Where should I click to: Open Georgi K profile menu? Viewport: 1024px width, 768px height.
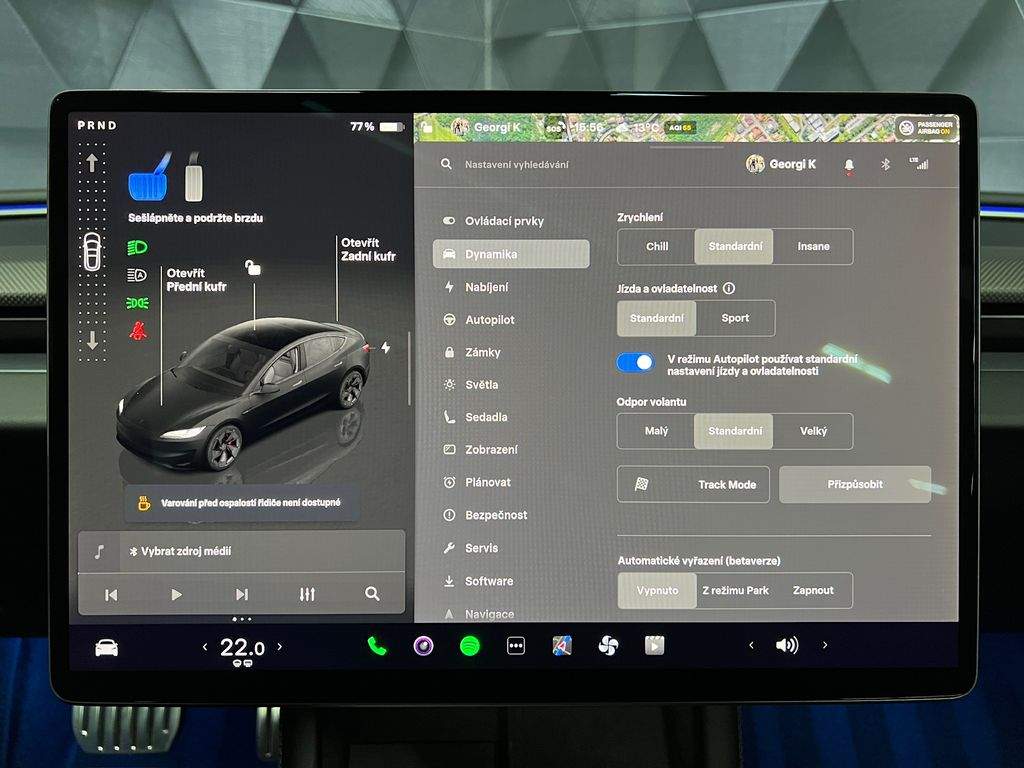tap(782, 164)
